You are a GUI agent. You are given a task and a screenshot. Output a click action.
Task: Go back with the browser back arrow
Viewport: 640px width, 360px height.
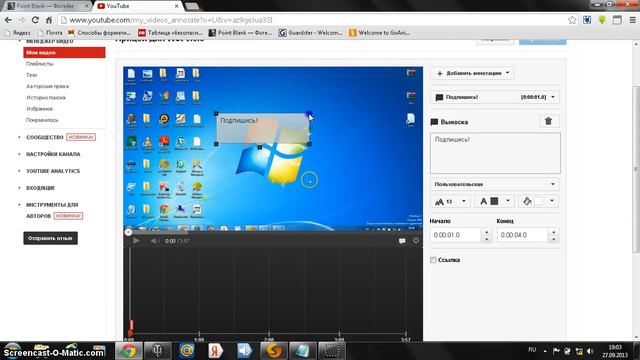pyautogui.click(x=8, y=20)
